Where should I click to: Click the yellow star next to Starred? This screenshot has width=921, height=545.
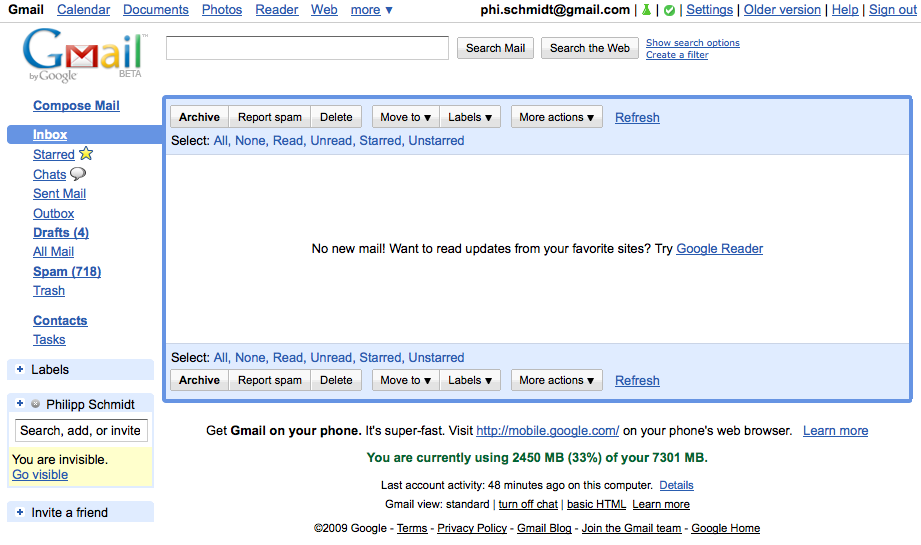[x=86, y=154]
